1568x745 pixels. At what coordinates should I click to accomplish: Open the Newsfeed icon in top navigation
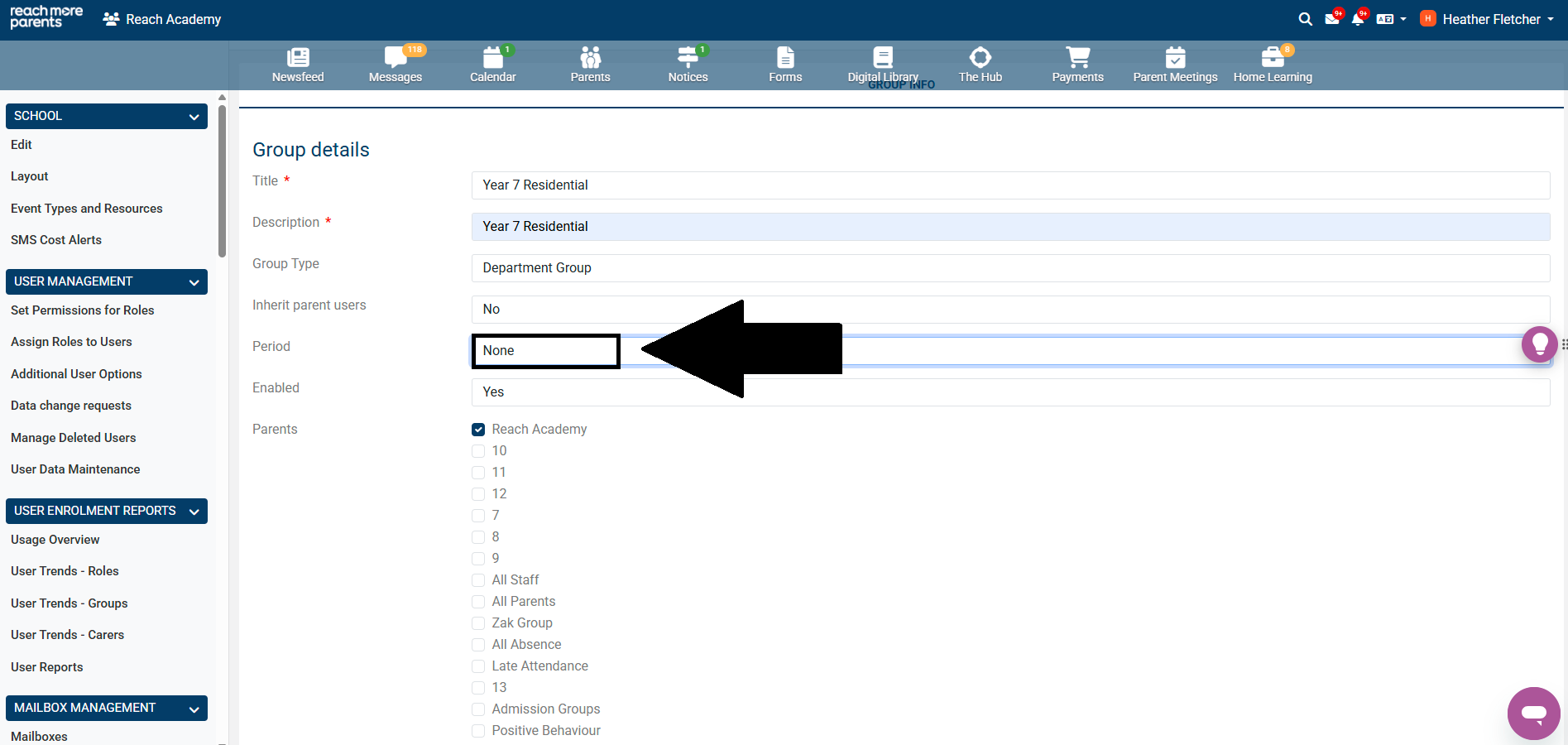click(298, 58)
